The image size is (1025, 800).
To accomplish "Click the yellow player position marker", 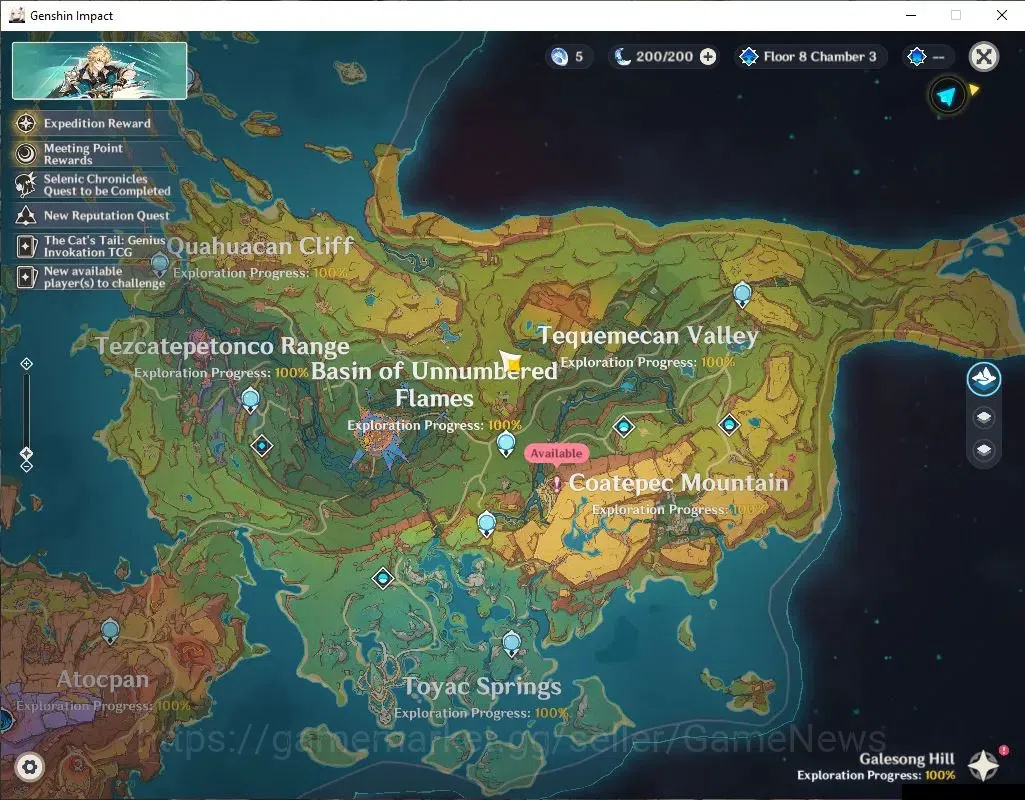I will coord(511,360).
